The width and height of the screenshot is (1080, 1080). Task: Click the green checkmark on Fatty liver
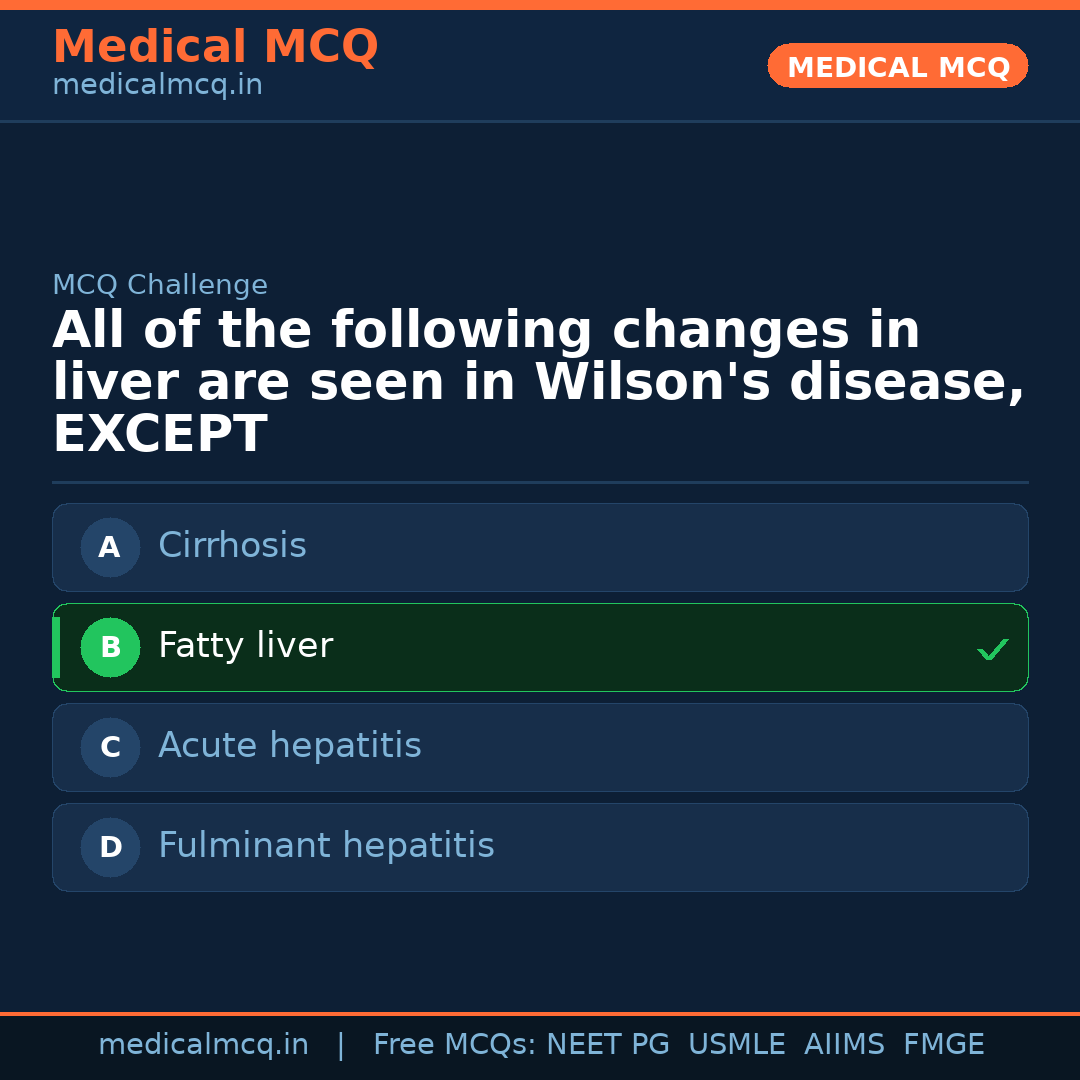point(992,649)
